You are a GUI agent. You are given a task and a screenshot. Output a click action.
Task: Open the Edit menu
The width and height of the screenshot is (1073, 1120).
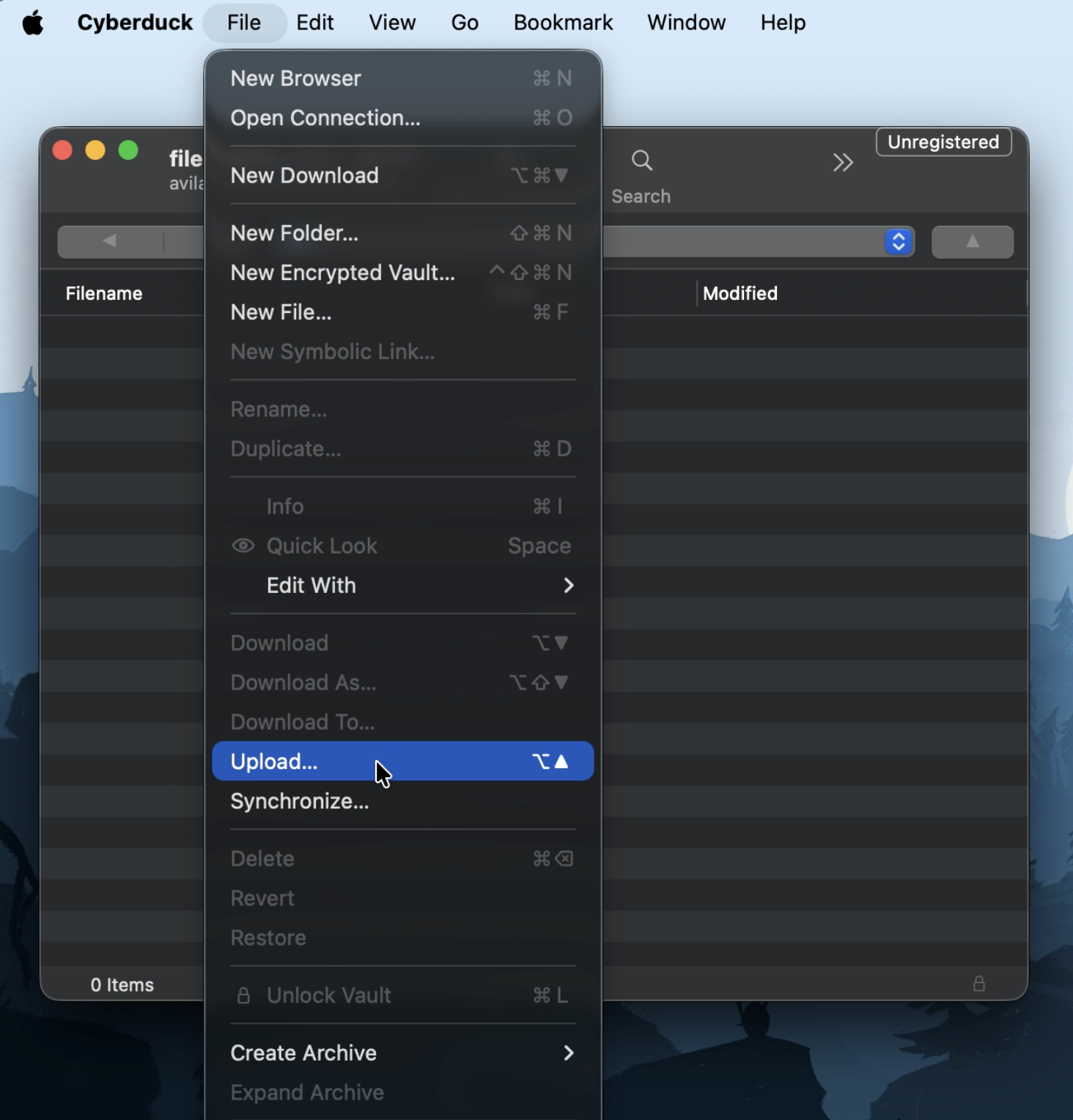[x=315, y=23]
